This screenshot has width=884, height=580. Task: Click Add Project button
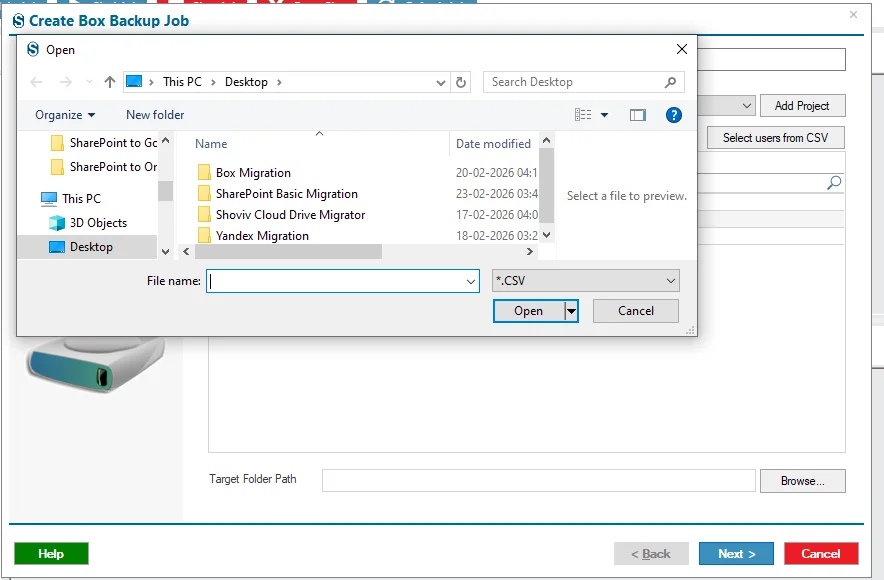pyautogui.click(x=802, y=105)
